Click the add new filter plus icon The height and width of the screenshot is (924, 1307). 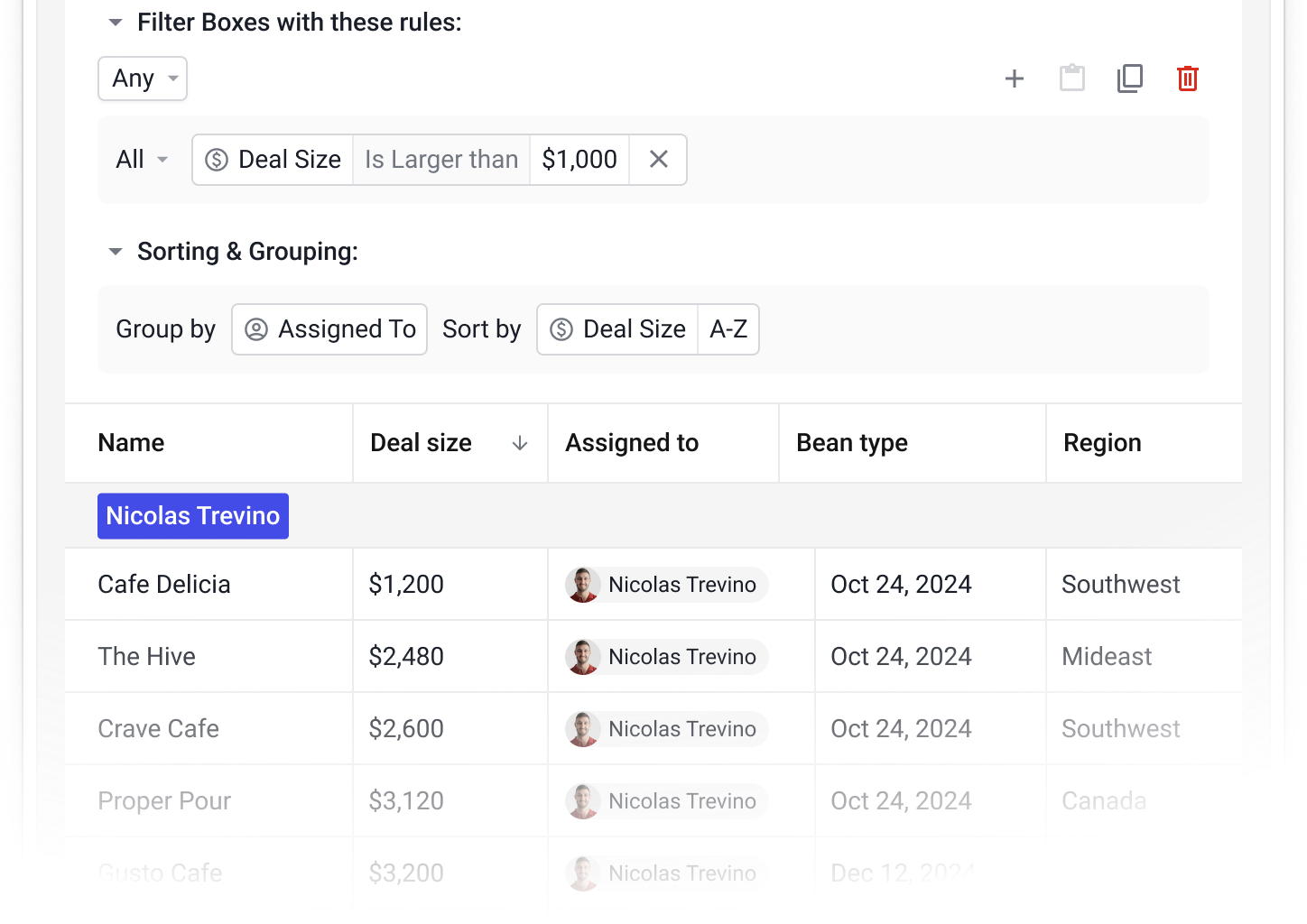tap(1015, 79)
